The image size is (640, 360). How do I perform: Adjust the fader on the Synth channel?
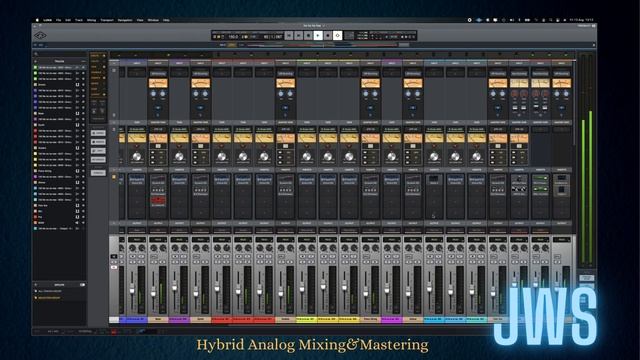(196, 292)
